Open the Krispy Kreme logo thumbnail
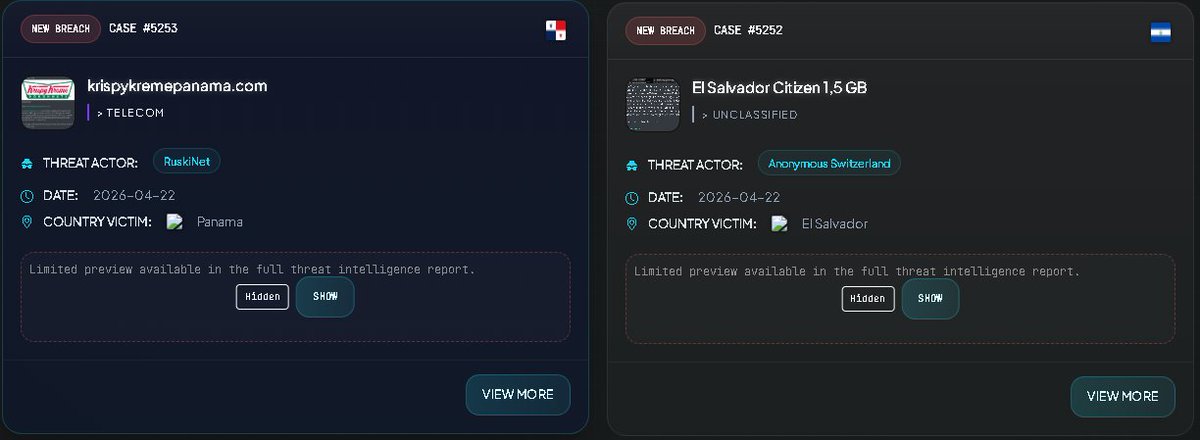Viewport: 1200px width, 440px height. coord(48,102)
